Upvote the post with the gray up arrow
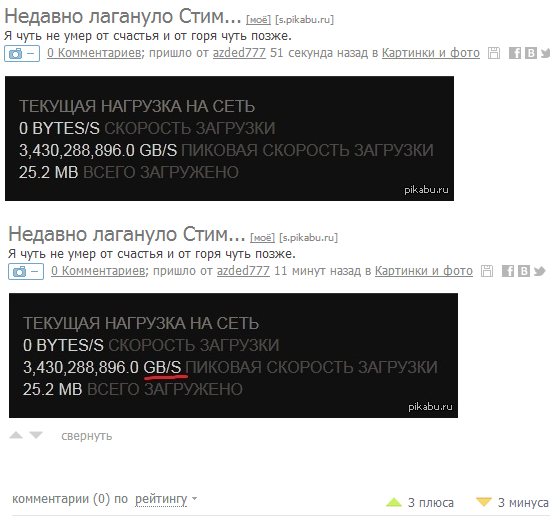 pos(16,435)
